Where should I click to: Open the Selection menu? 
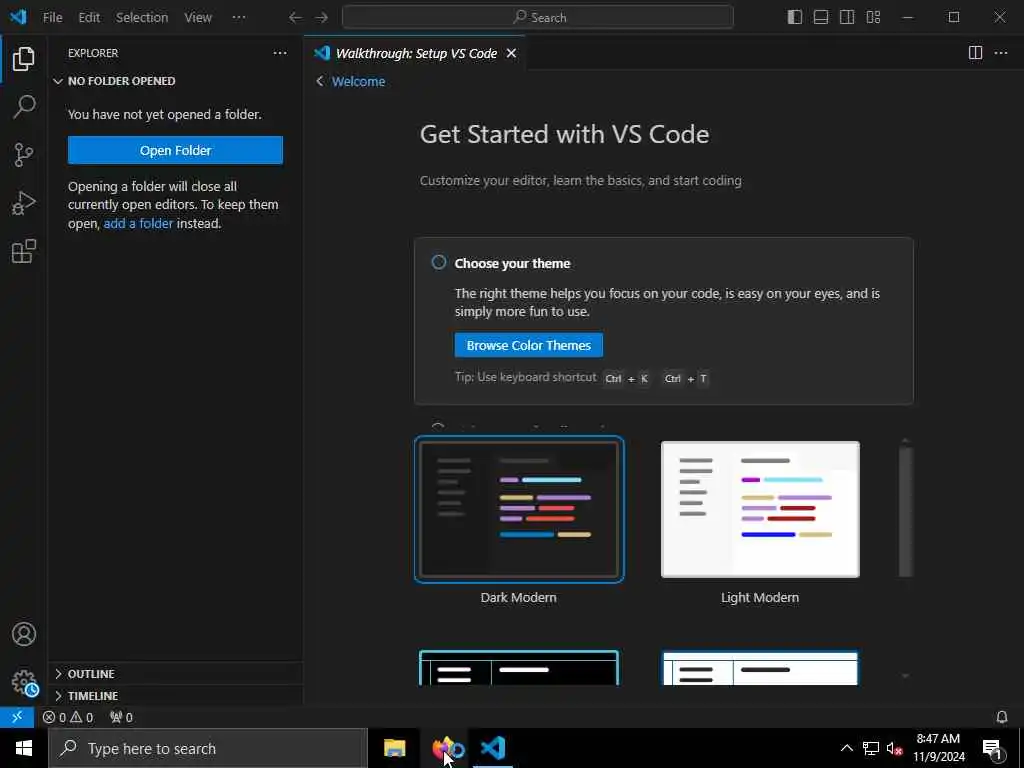click(x=142, y=18)
